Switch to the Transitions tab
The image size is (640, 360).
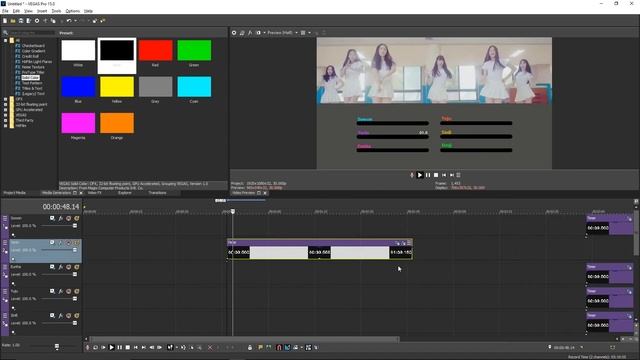click(157, 193)
